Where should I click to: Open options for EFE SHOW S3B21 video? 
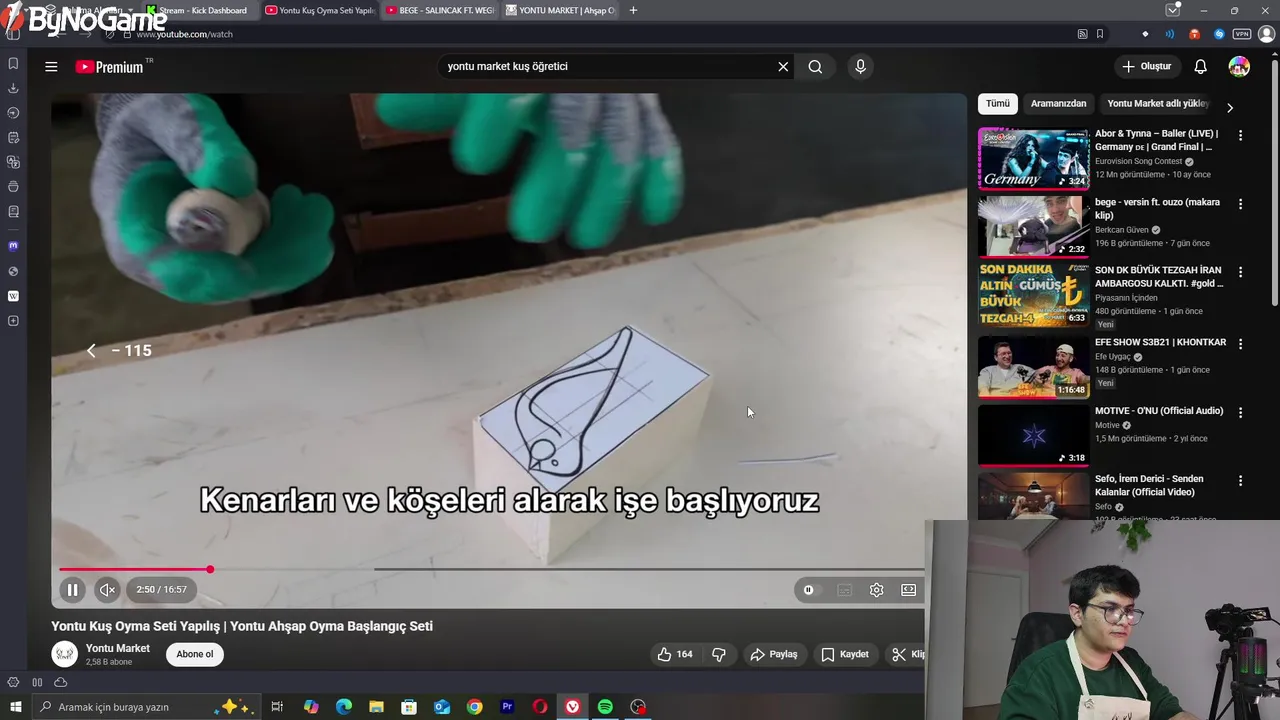coord(1241,344)
